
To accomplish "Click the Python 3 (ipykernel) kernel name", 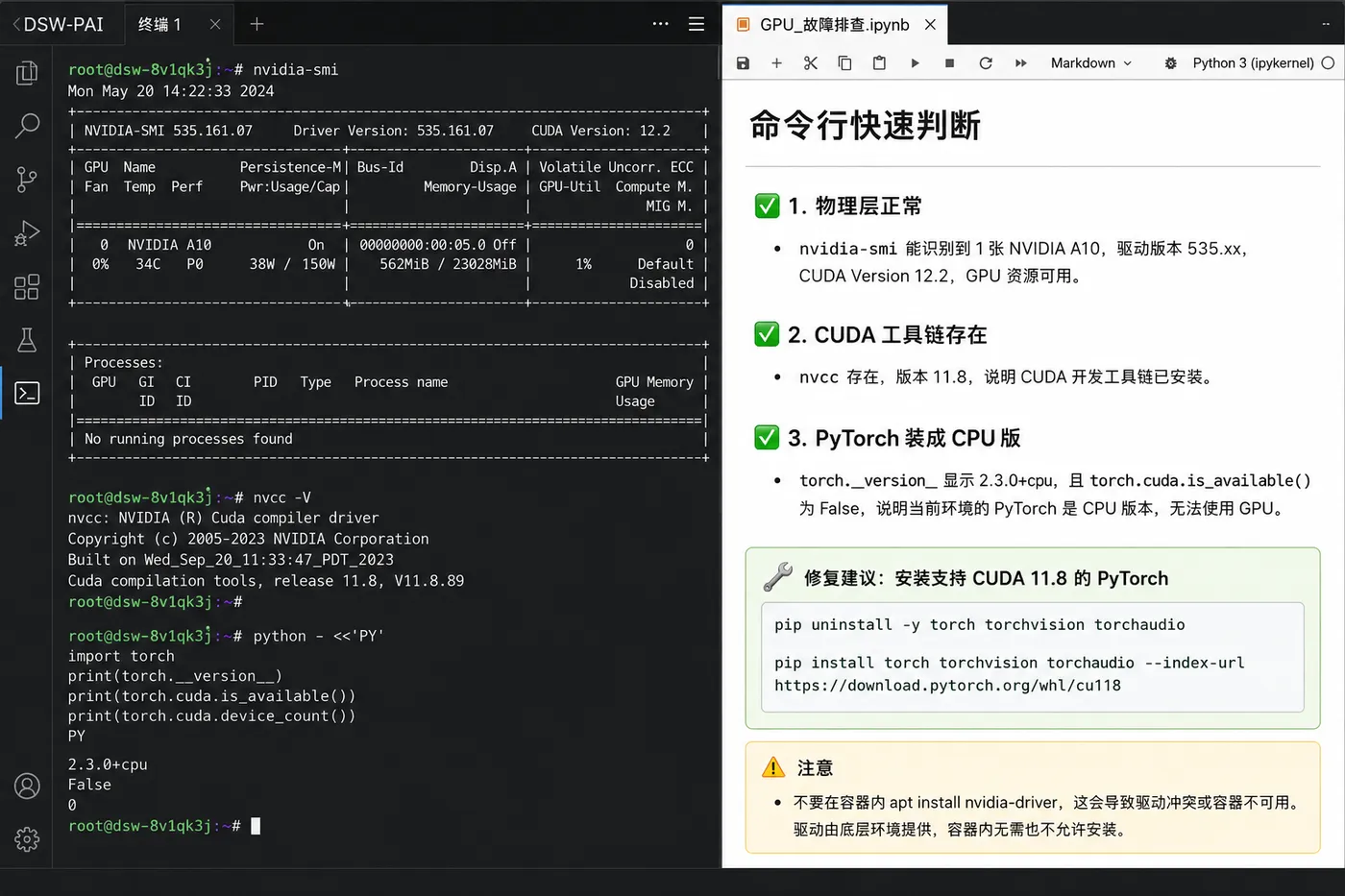I will 1253,63.
